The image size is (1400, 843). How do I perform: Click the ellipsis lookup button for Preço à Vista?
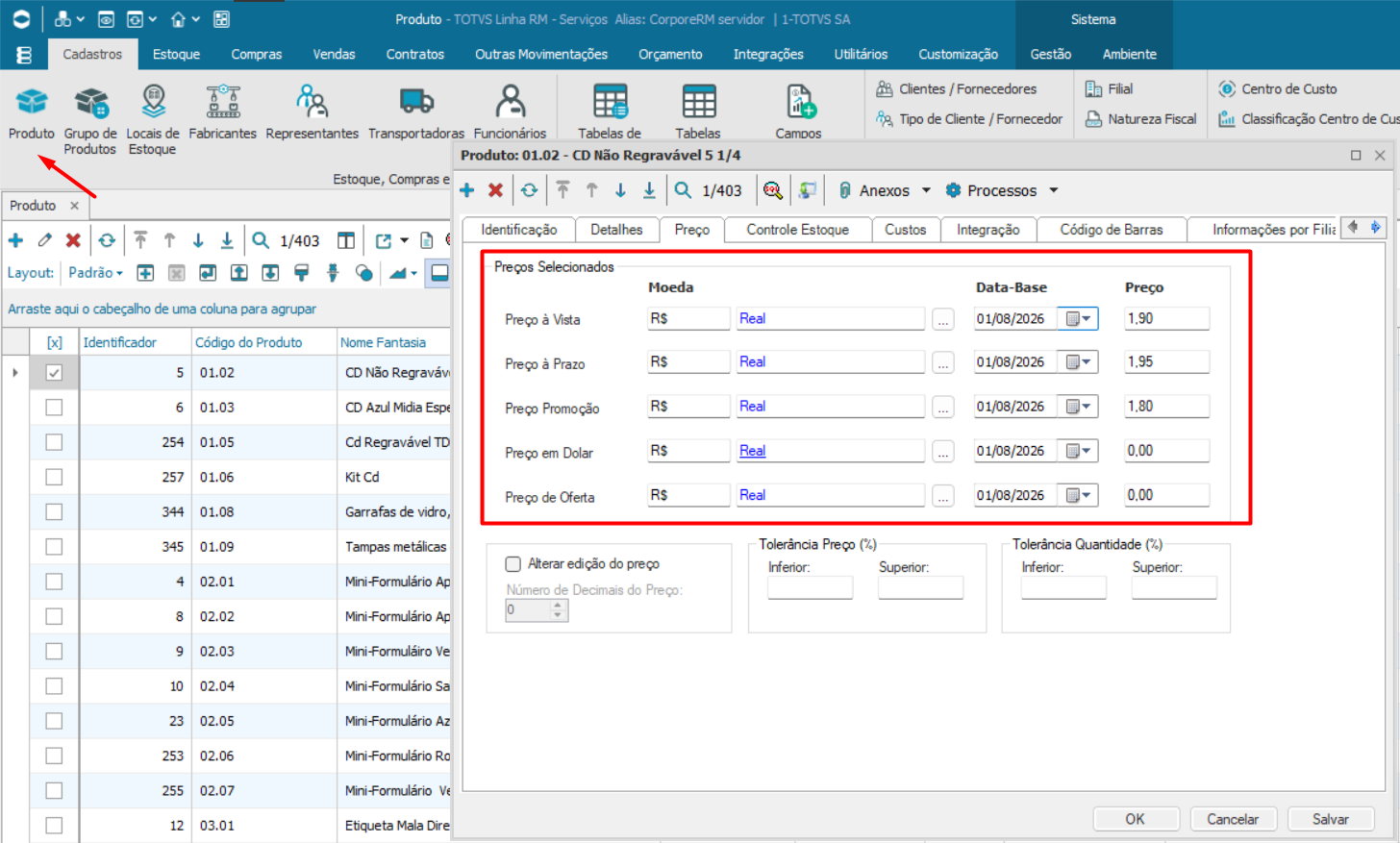click(943, 319)
